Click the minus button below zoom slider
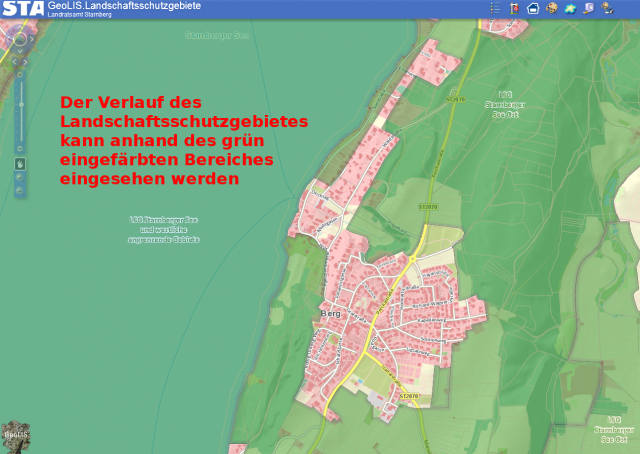The image size is (640, 454). click(x=20, y=148)
